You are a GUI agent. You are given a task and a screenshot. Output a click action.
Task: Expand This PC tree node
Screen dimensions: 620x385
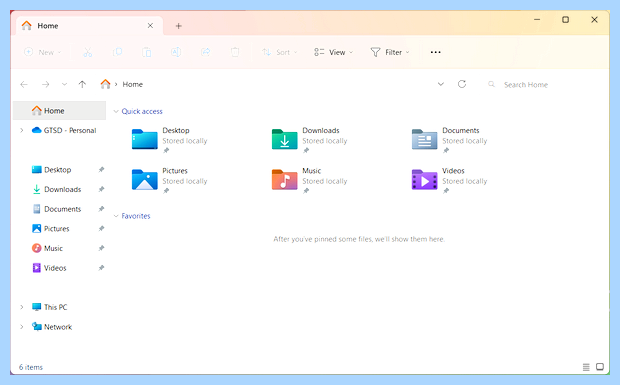[x=22, y=307]
